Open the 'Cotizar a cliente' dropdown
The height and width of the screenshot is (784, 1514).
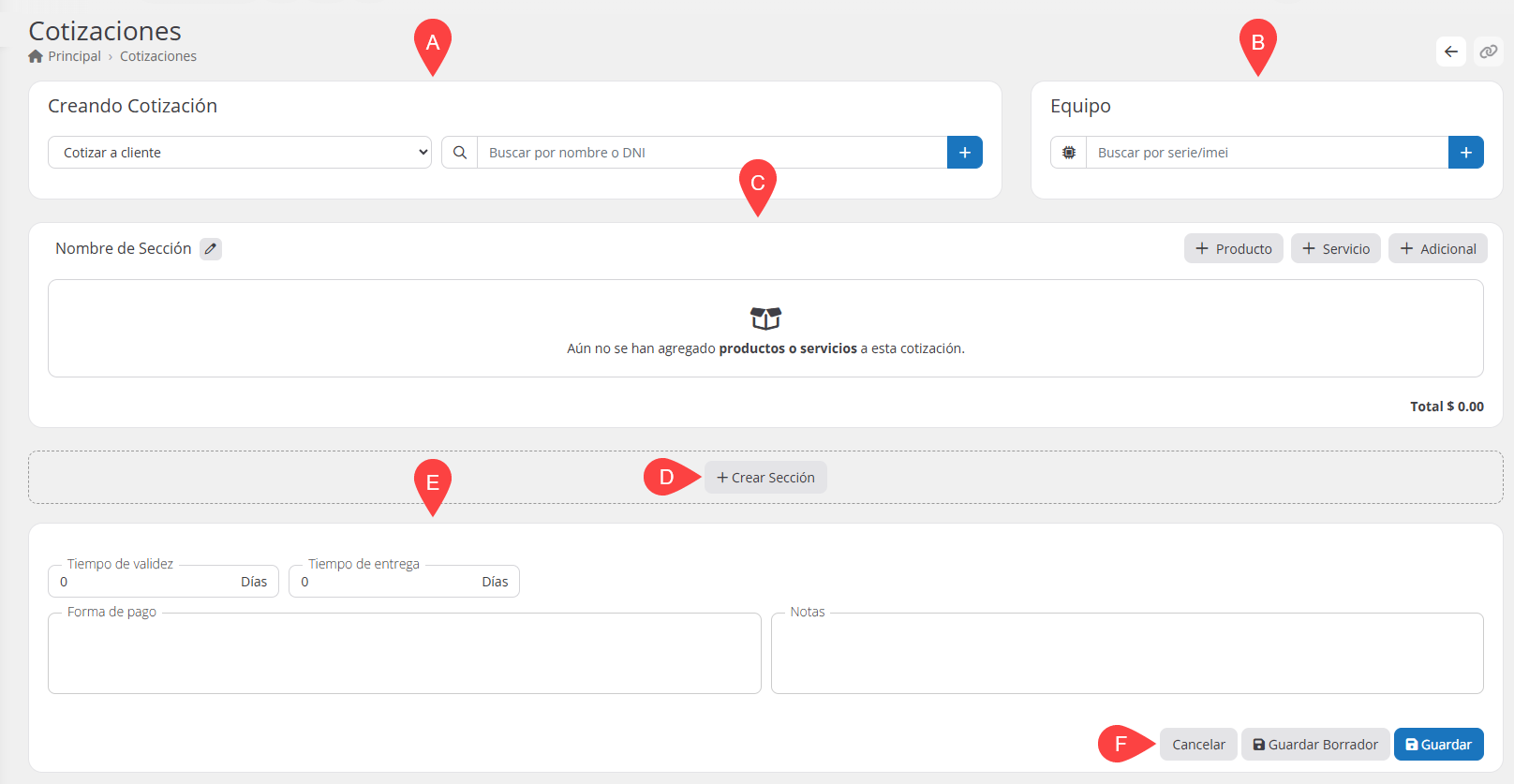click(x=239, y=153)
